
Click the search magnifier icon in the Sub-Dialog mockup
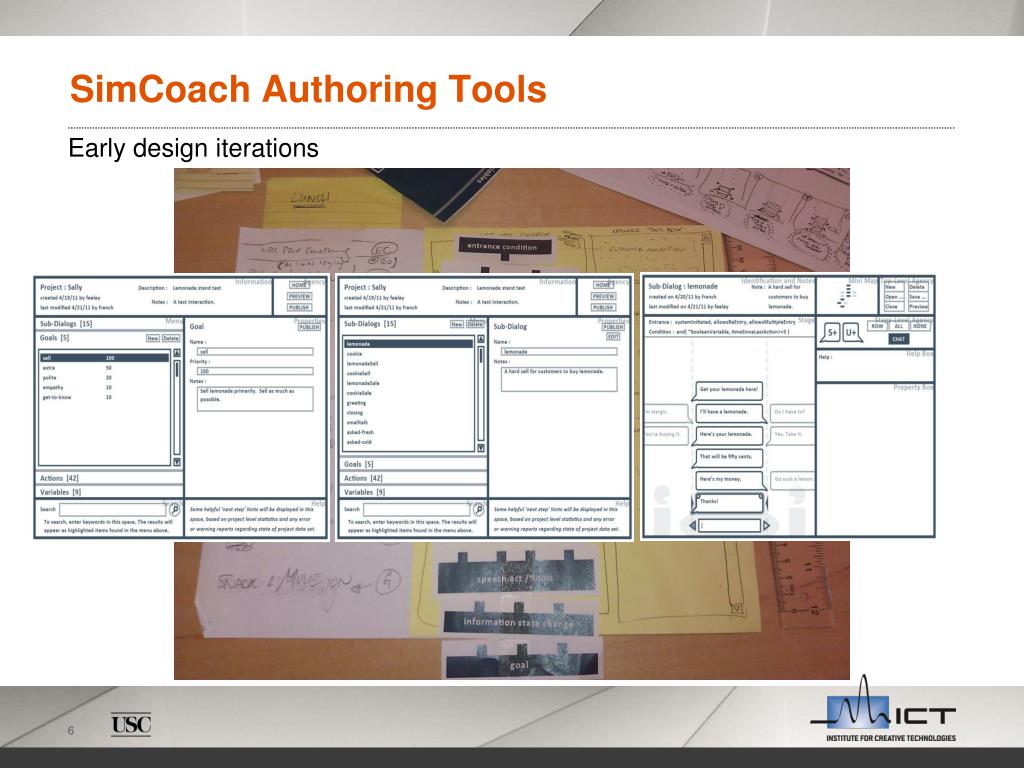[479, 509]
